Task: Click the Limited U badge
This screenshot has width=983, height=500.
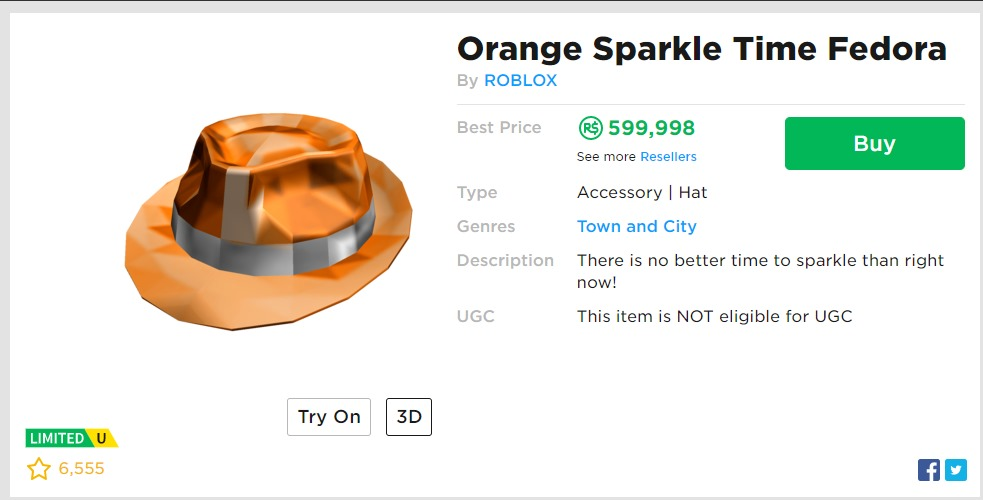Action: point(71,438)
